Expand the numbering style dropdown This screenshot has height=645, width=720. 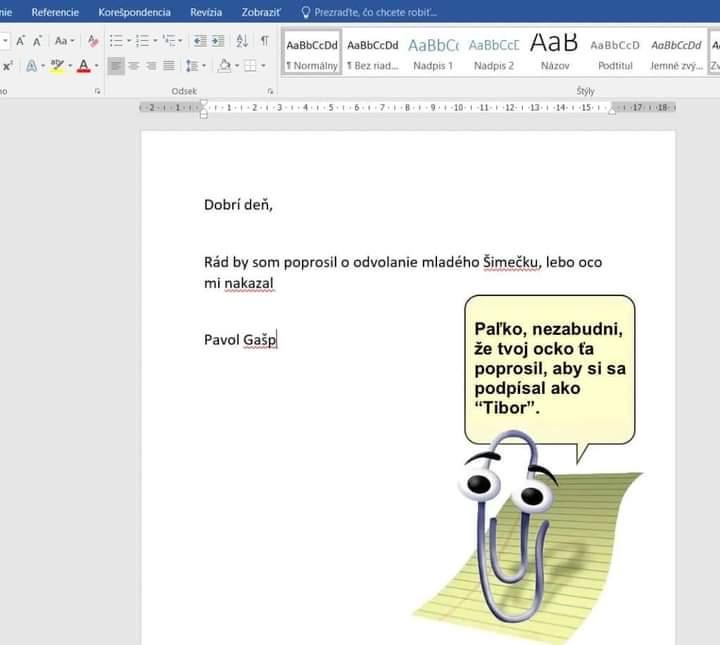click(x=155, y=41)
